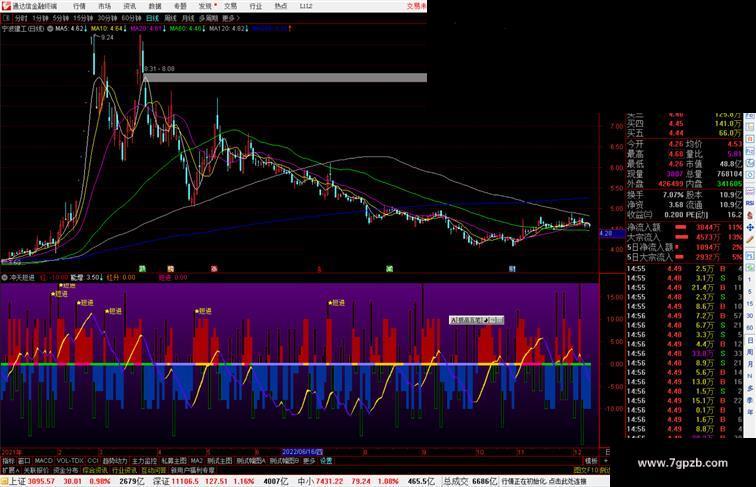Click the MA5 indicator arrow
756x487 pixels.
pos(88,29)
